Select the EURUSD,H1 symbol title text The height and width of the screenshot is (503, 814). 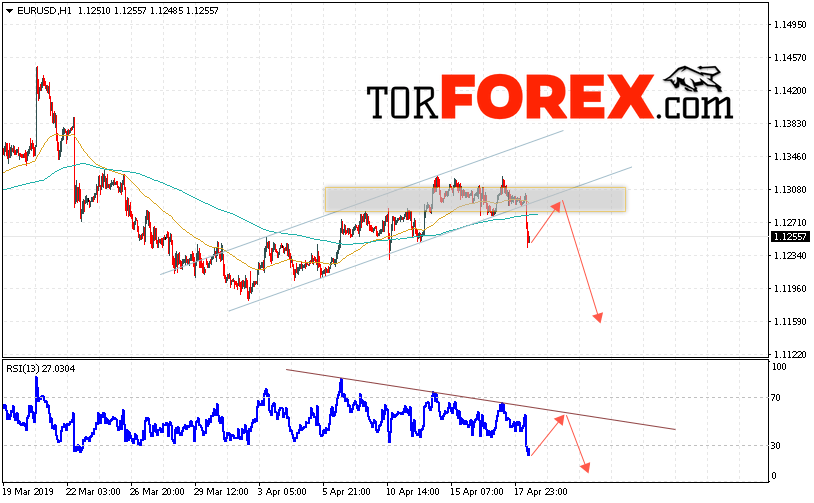tap(45, 11)
